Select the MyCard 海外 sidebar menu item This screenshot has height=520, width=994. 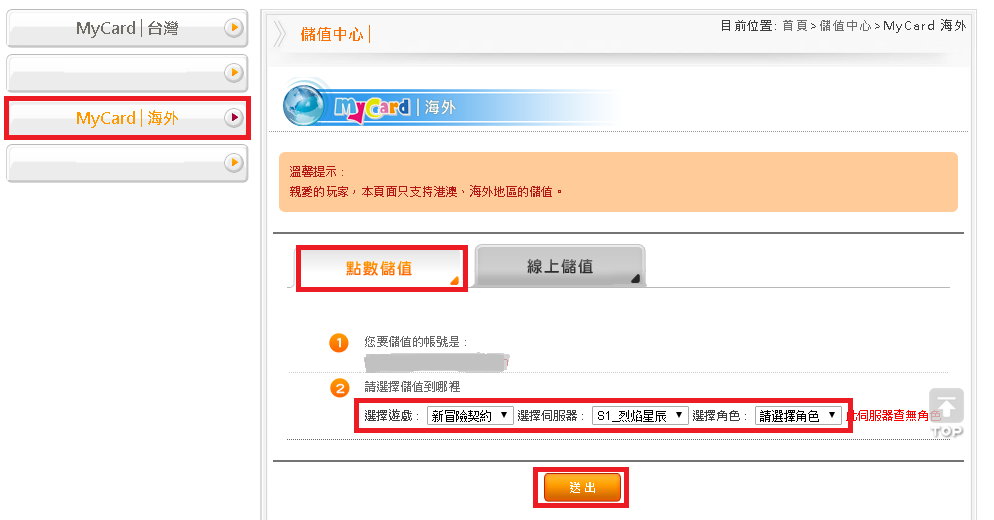125,118
